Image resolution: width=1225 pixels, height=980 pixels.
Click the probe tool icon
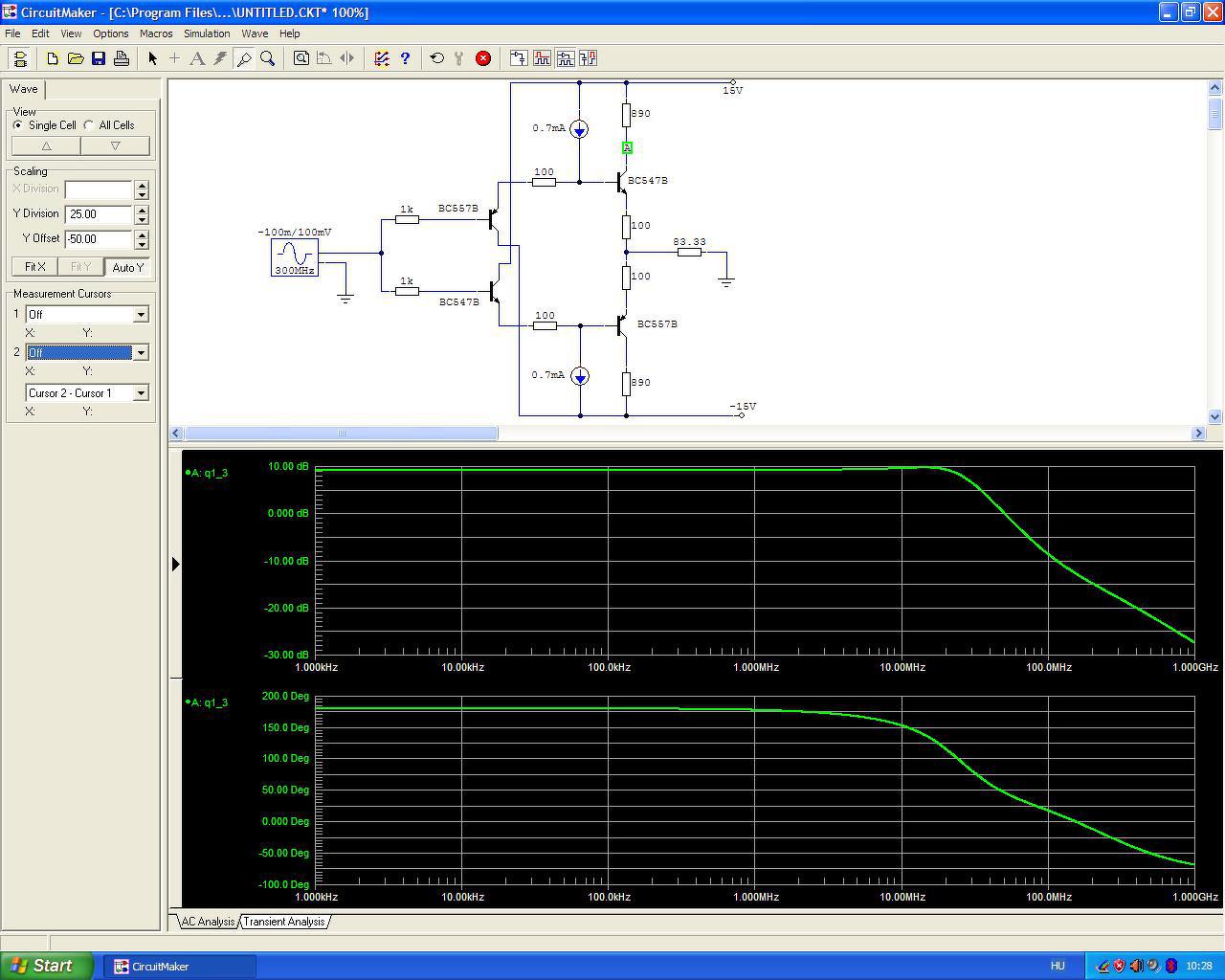coord(244,58)
